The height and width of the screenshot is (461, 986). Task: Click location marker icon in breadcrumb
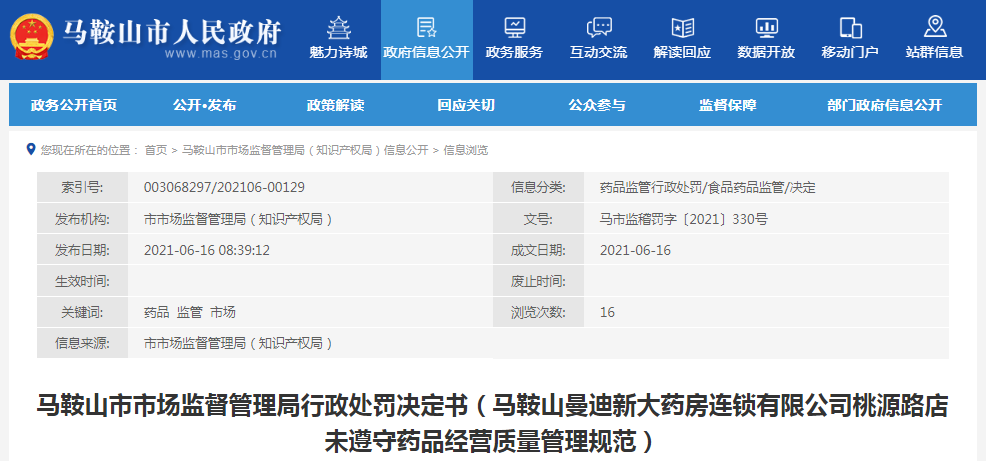(31, 150)
